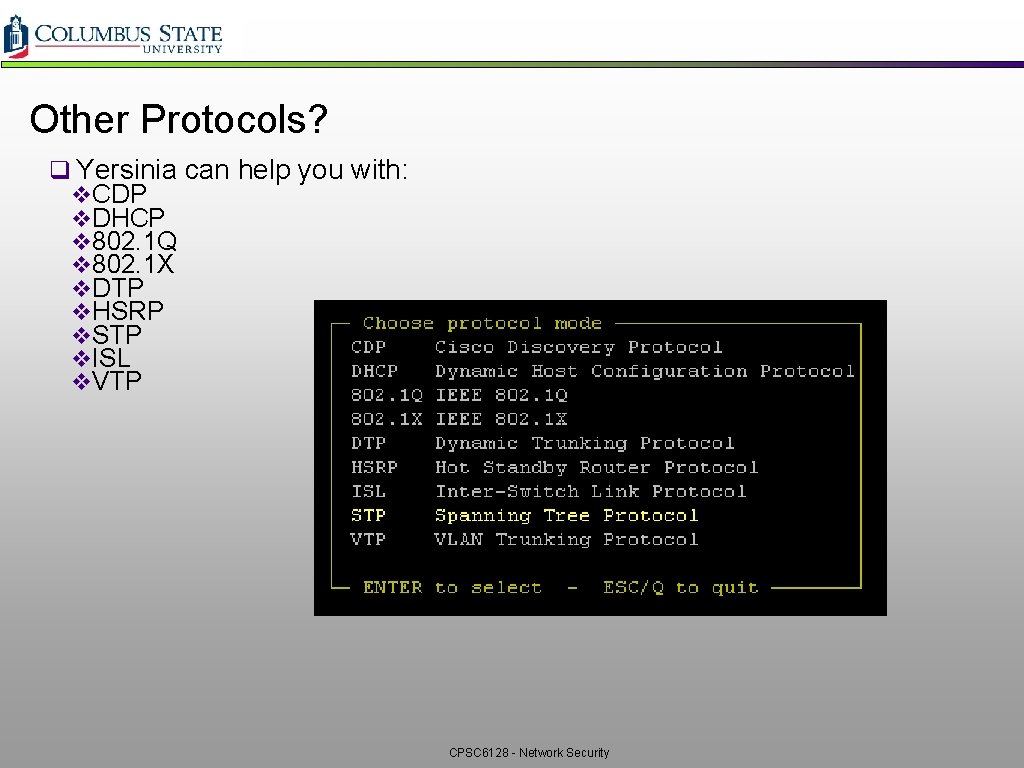This screenshot has width=1024, height=768.
Task: Select the DHCP bullet in the list
Action: pyautogui.click(x=119, y=217)
